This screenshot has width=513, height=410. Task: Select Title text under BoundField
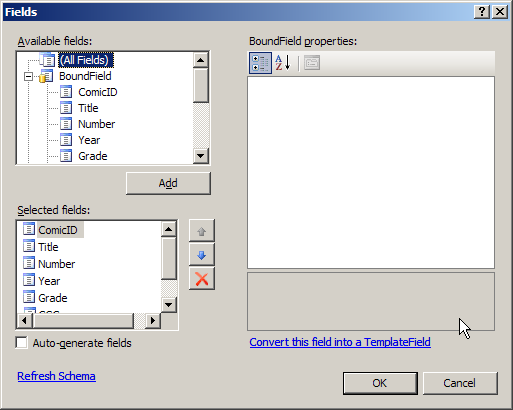pos(88,108)
